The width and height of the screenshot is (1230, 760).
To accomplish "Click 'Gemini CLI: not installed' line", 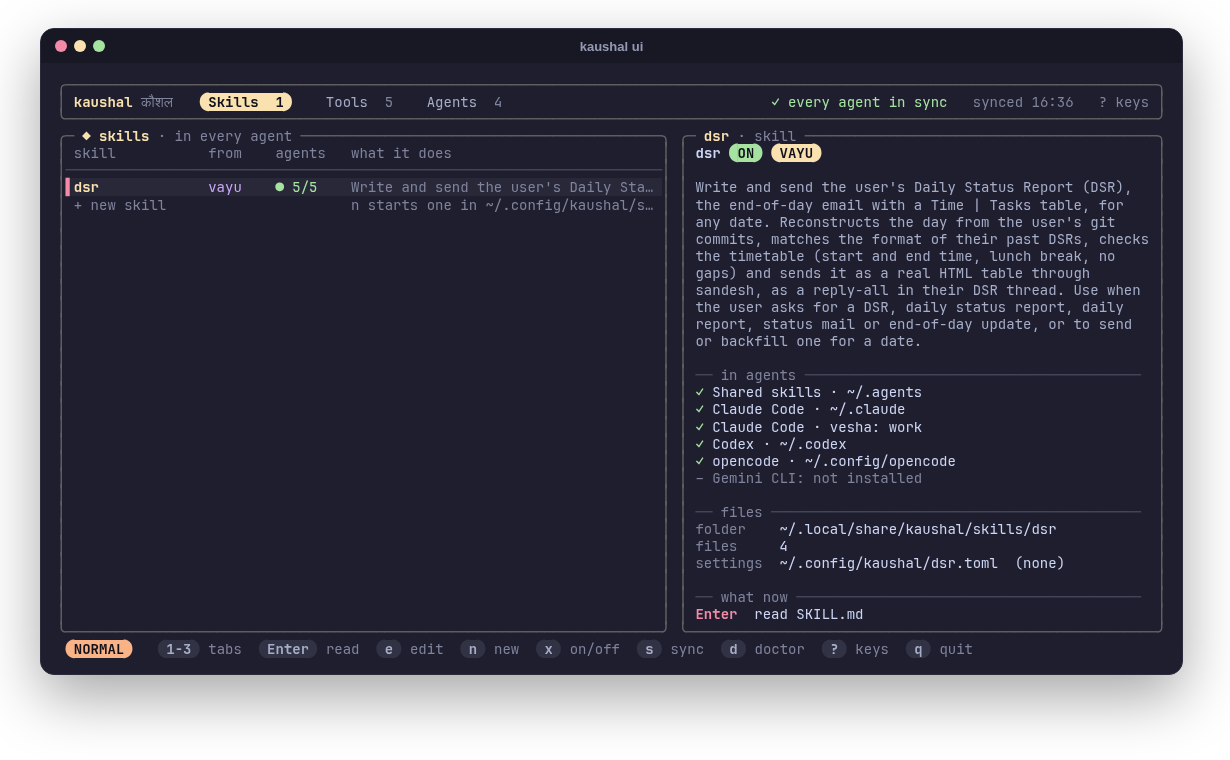I will click(x=809, y=478).
